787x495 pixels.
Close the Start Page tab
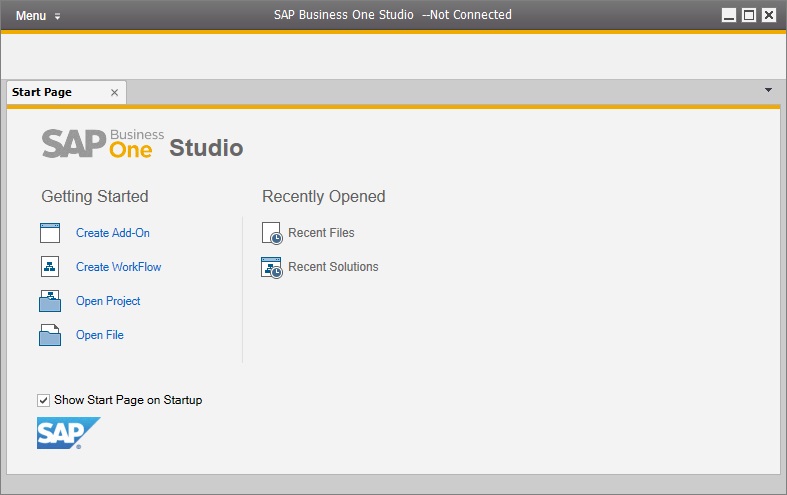[114, 92]
